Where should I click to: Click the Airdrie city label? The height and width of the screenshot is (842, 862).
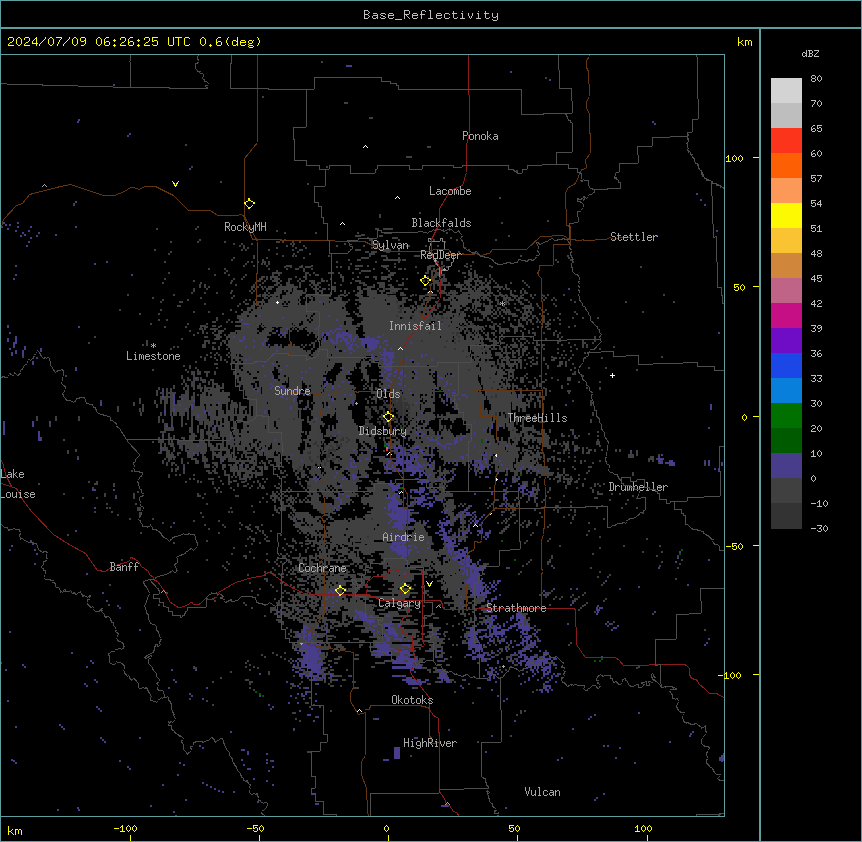click(x=403, y=537)
